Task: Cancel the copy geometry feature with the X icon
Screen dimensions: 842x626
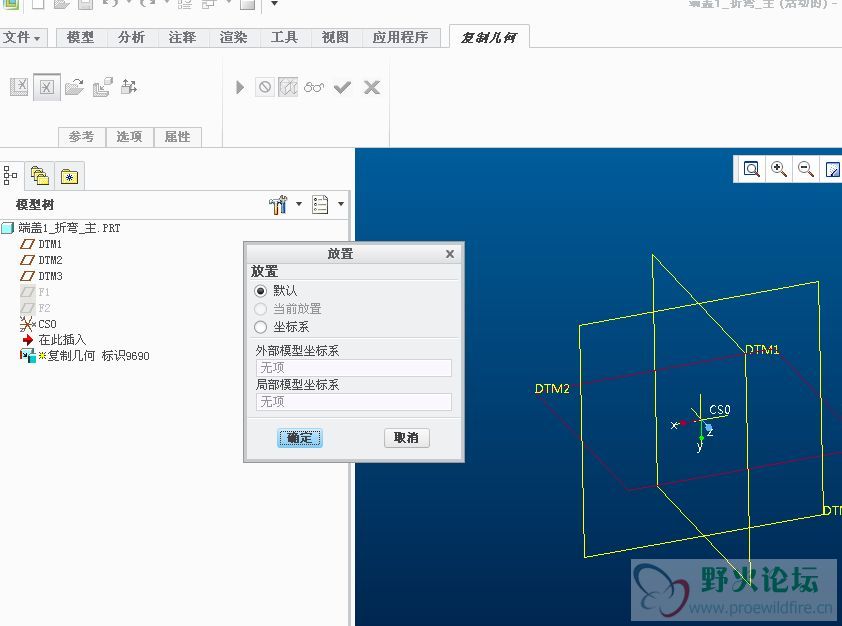Action: (370, 87)
